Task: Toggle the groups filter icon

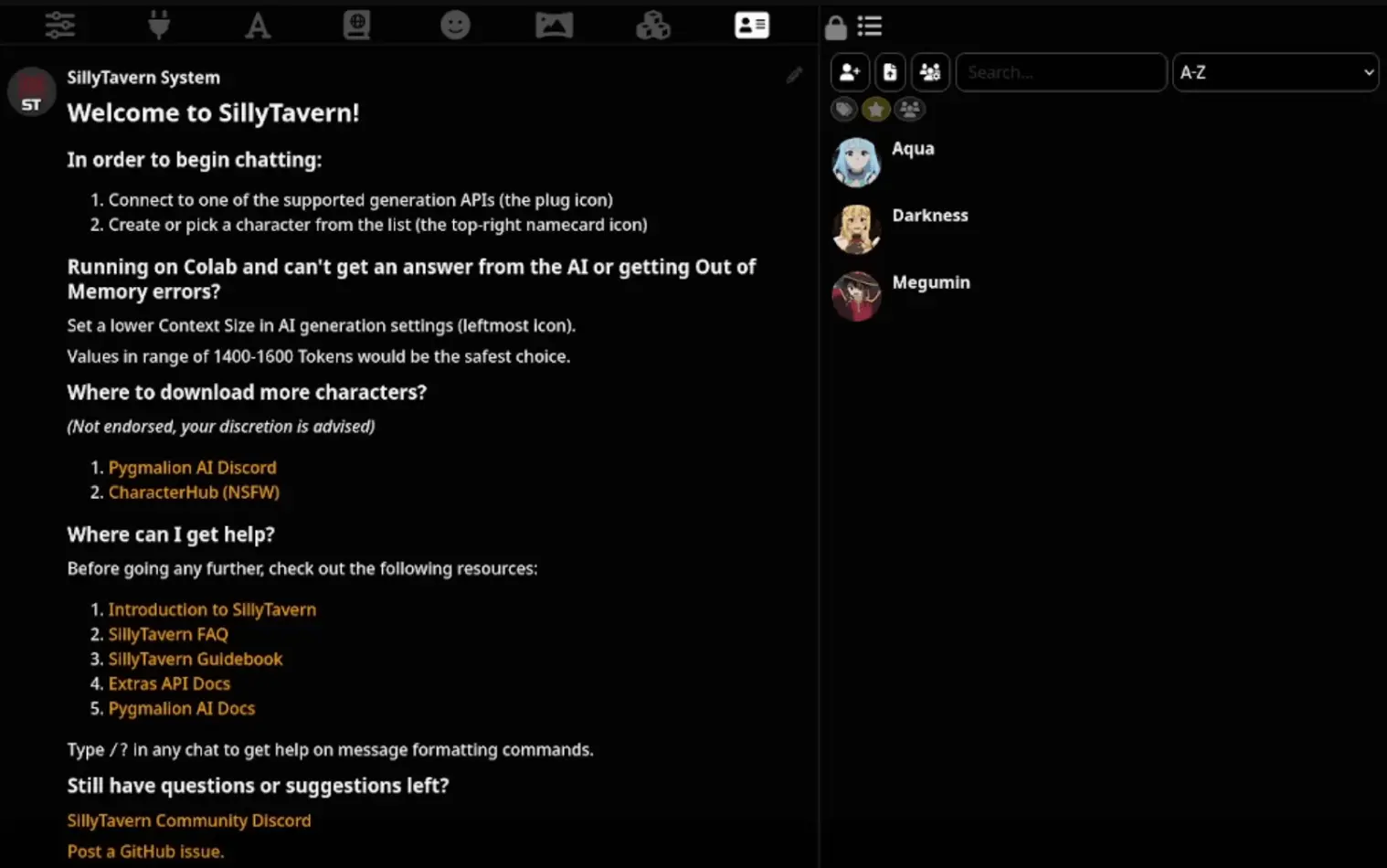Action: (x=909, y=110)
